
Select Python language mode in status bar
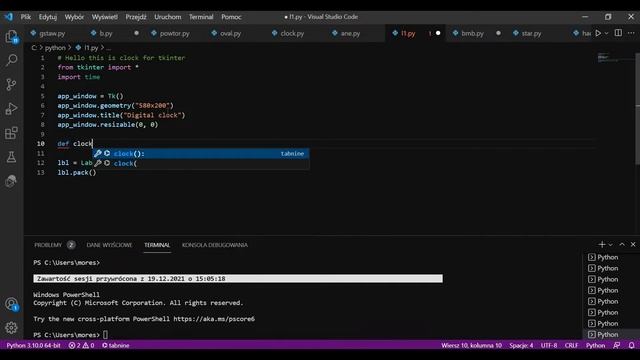596,345
